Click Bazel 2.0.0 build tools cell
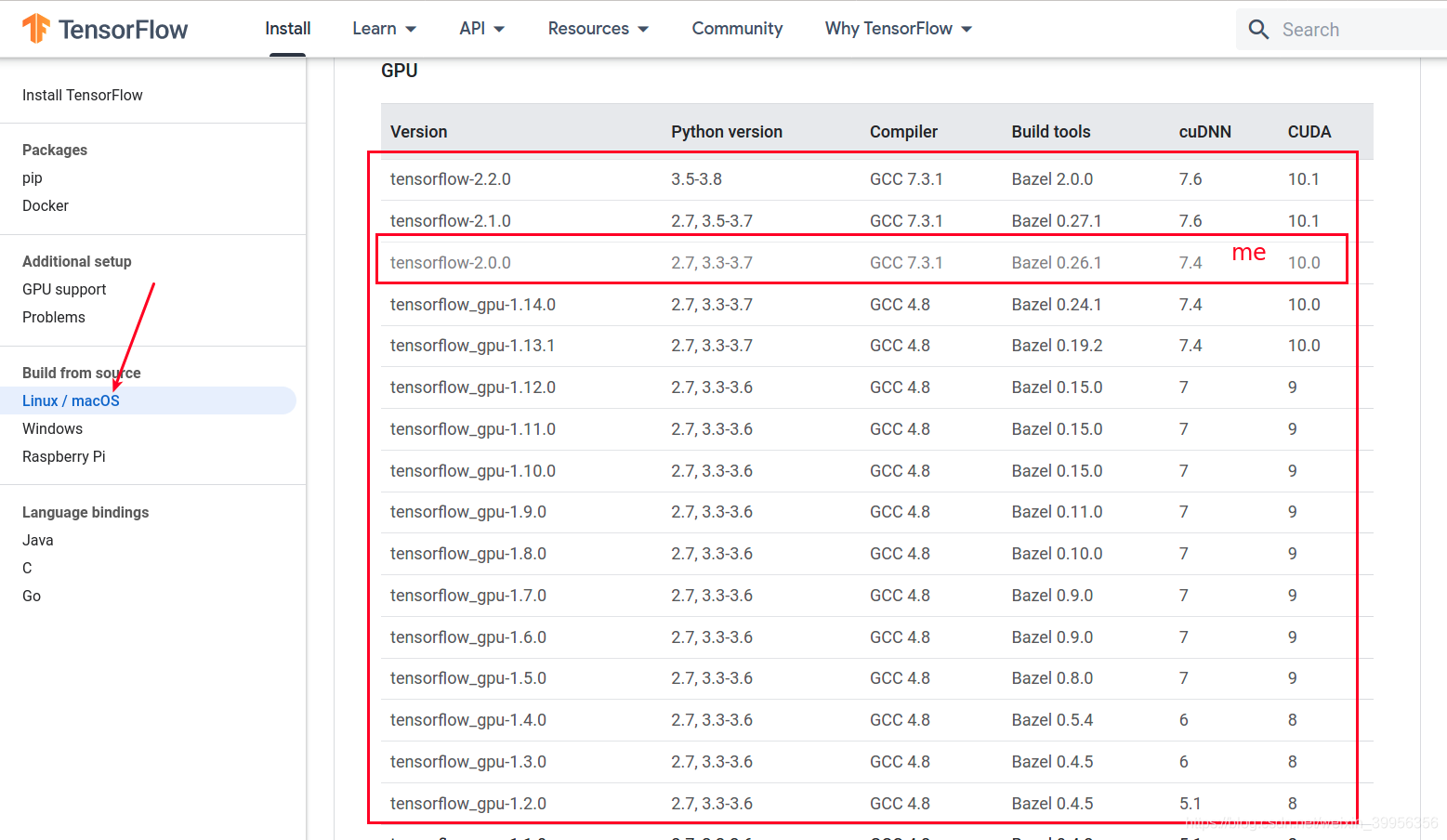 click(1052, 179)
